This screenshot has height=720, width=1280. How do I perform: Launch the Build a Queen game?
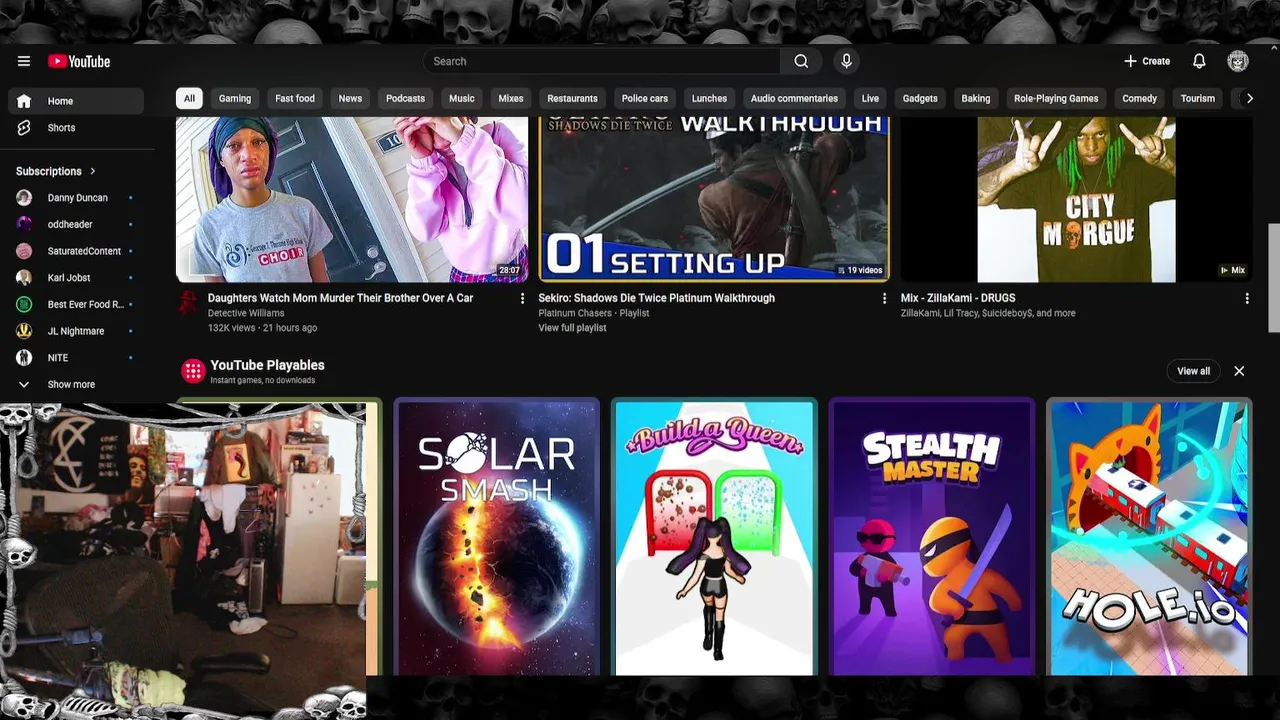tap(714, 538)
